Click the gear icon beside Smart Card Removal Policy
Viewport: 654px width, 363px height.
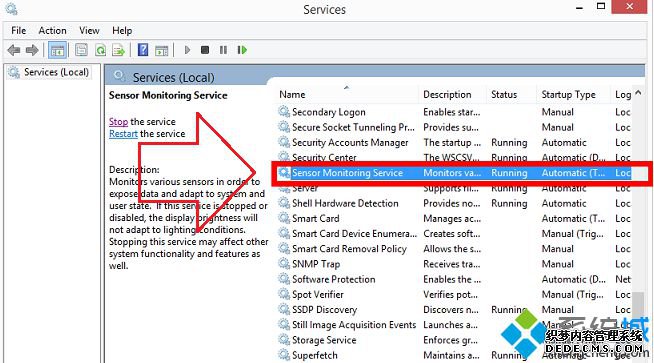click(284, 248)
